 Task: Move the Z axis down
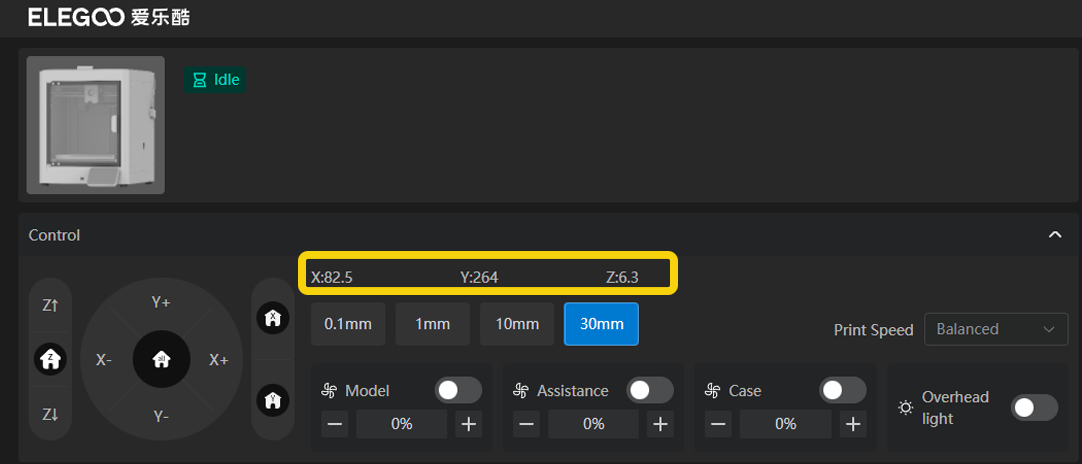(51, 414)
